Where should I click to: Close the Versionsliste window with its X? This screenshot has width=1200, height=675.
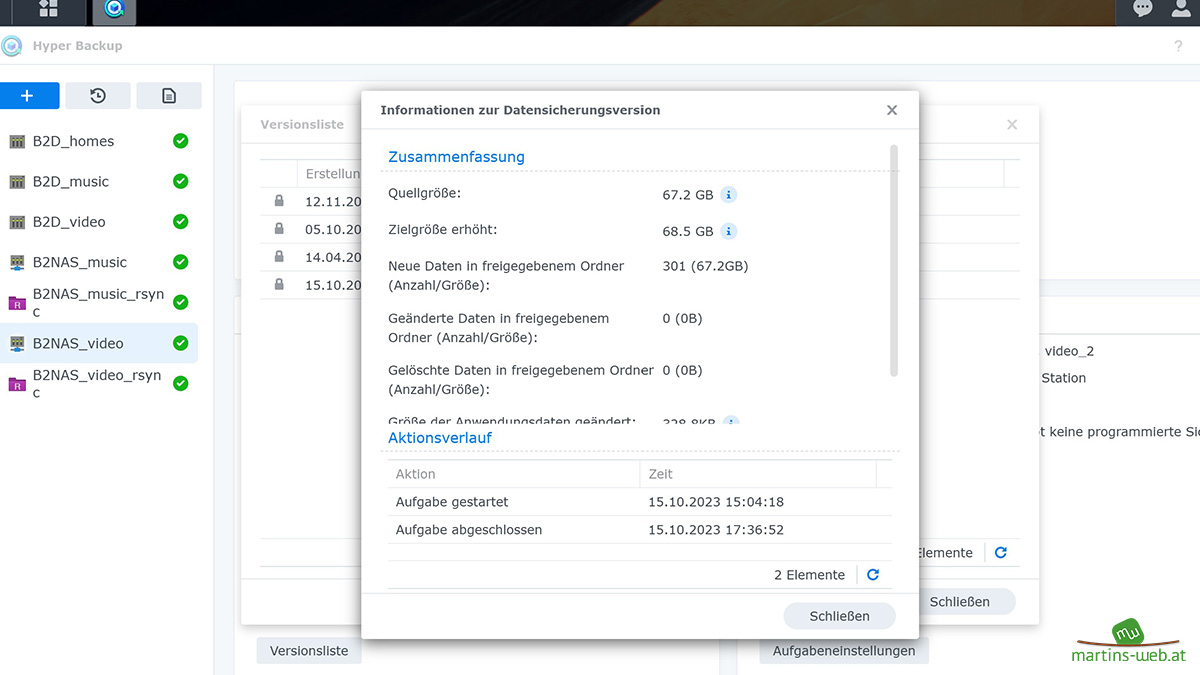click(1012, 125)
